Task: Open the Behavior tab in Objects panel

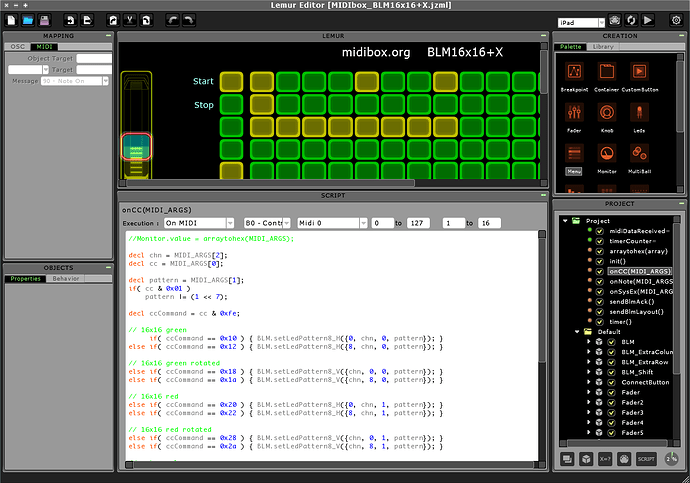Action: (x=65, y=278)
